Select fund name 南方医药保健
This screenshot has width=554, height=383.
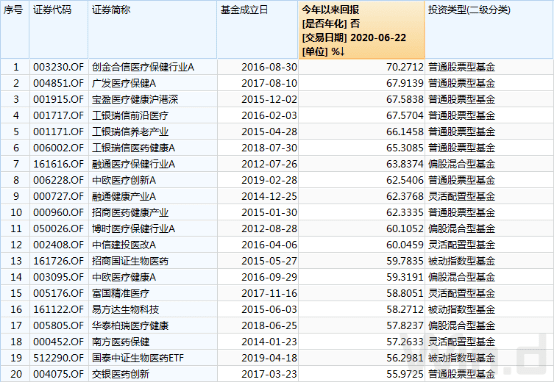click(x=121, y=342)
